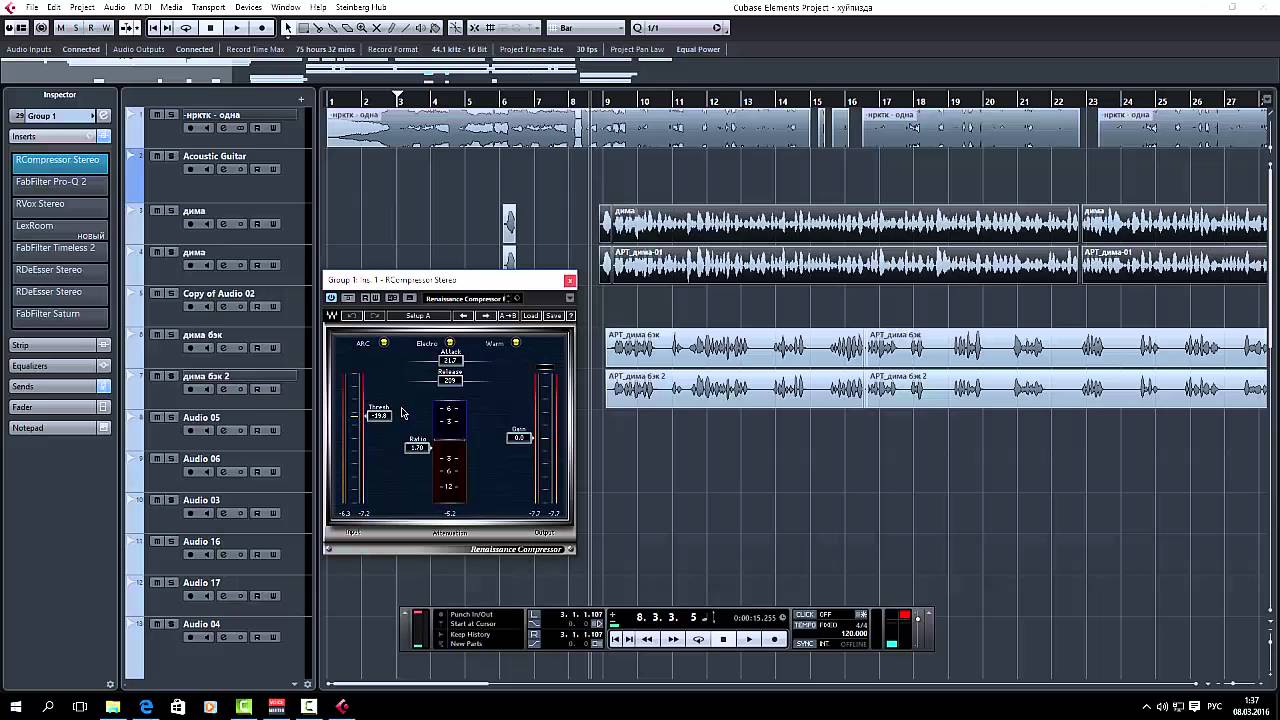Open the Windows Start menu

15,707
